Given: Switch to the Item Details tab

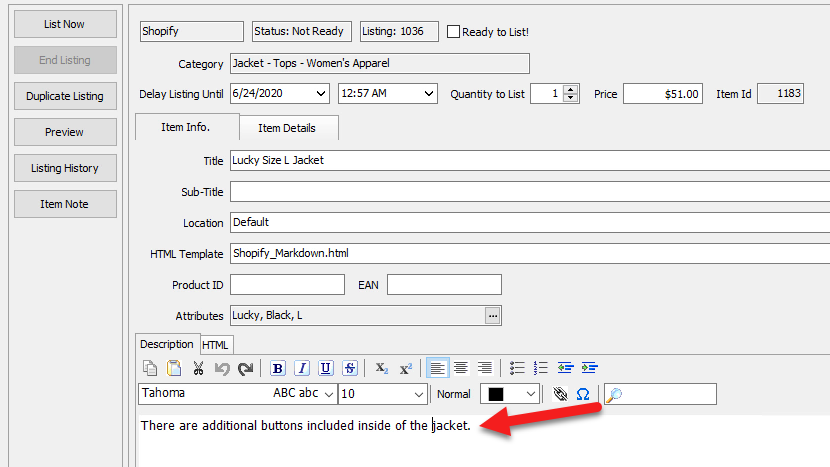Looking at the screenshot, I should (287, 128).
